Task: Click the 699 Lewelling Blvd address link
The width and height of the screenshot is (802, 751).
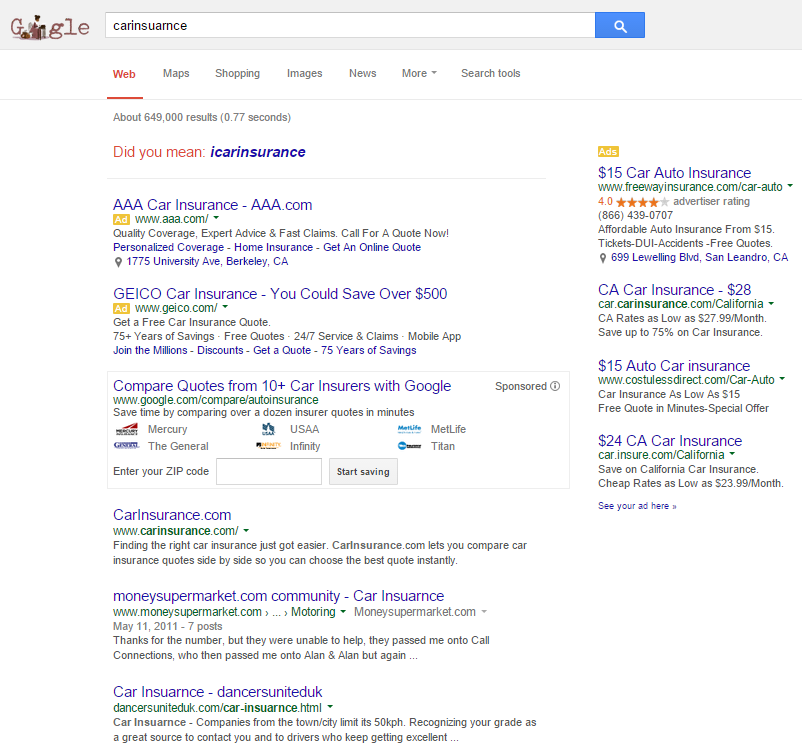Action: [699, 257]
